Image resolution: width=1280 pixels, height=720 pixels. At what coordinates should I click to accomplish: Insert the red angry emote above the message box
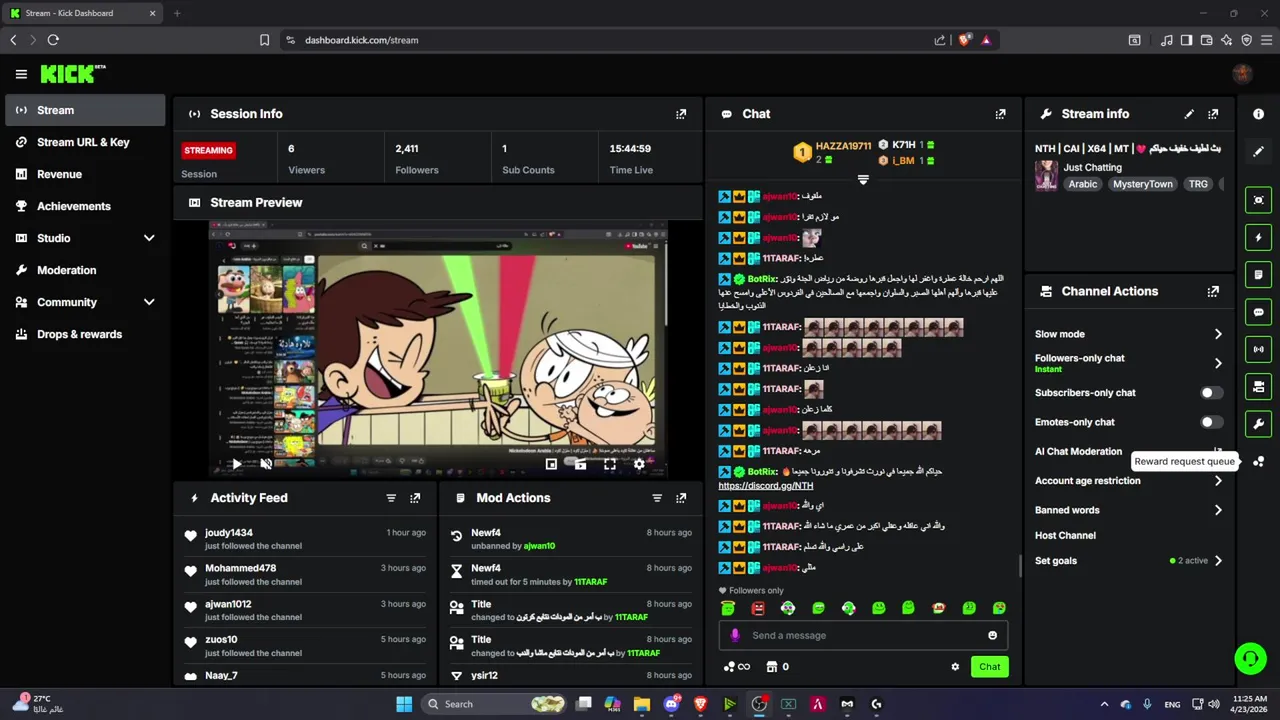pyautogui.click(x=758, y=608)
